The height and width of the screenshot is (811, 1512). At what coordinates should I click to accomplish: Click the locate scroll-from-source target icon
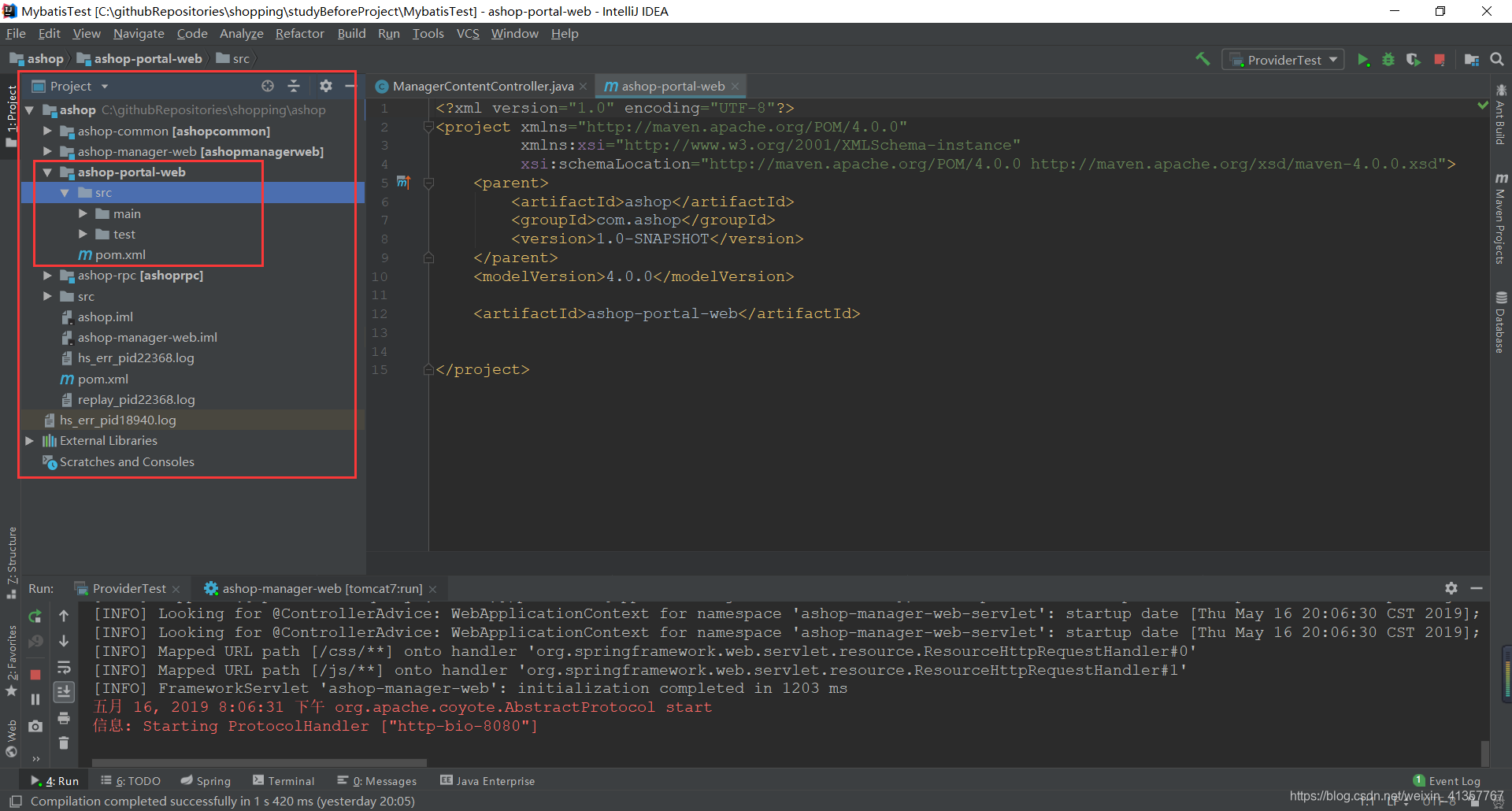268,86
